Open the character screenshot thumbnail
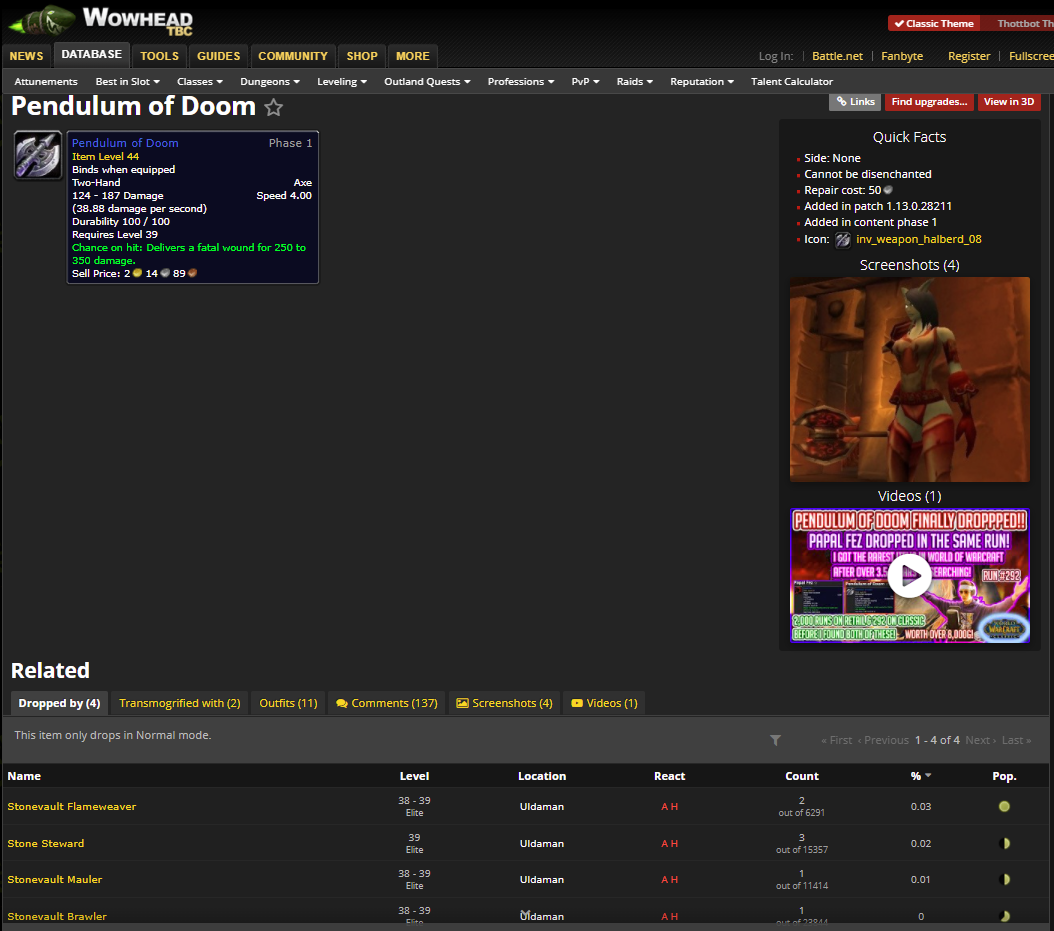The width and height of the screenshot is (1054, 931). (x=909, y=379)
